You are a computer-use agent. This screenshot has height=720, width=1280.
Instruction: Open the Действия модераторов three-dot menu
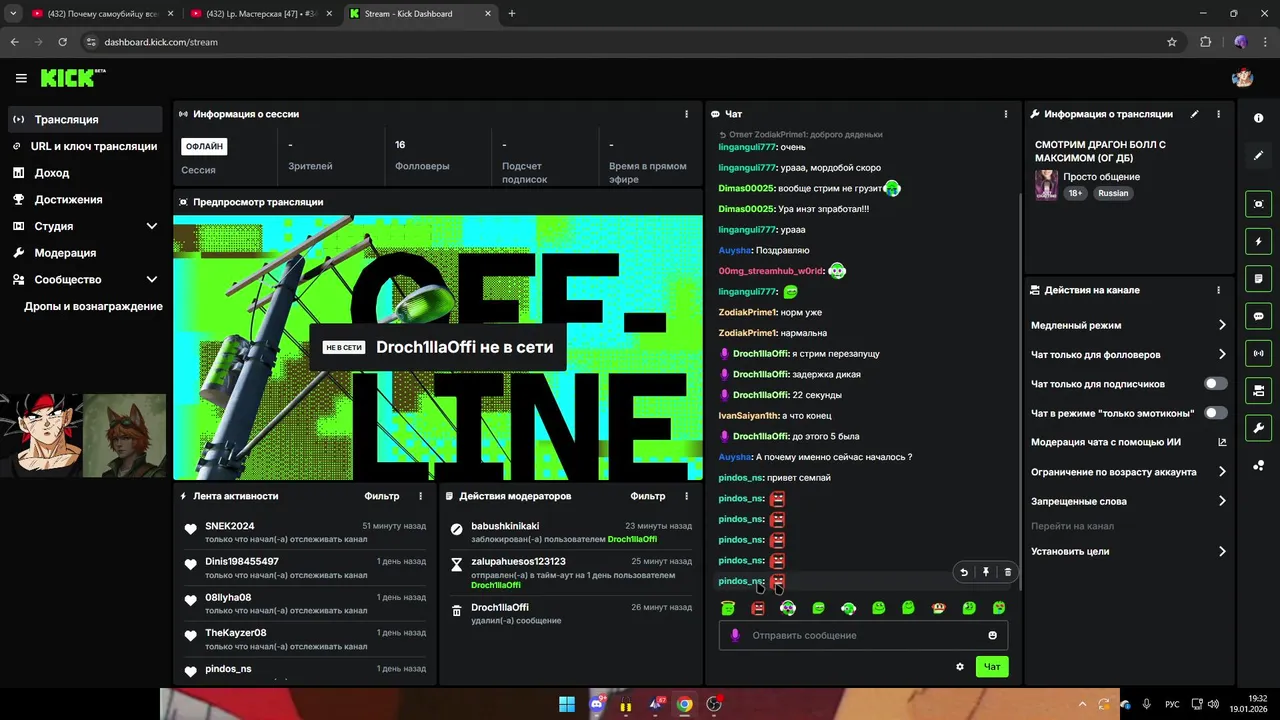(686, 496)
